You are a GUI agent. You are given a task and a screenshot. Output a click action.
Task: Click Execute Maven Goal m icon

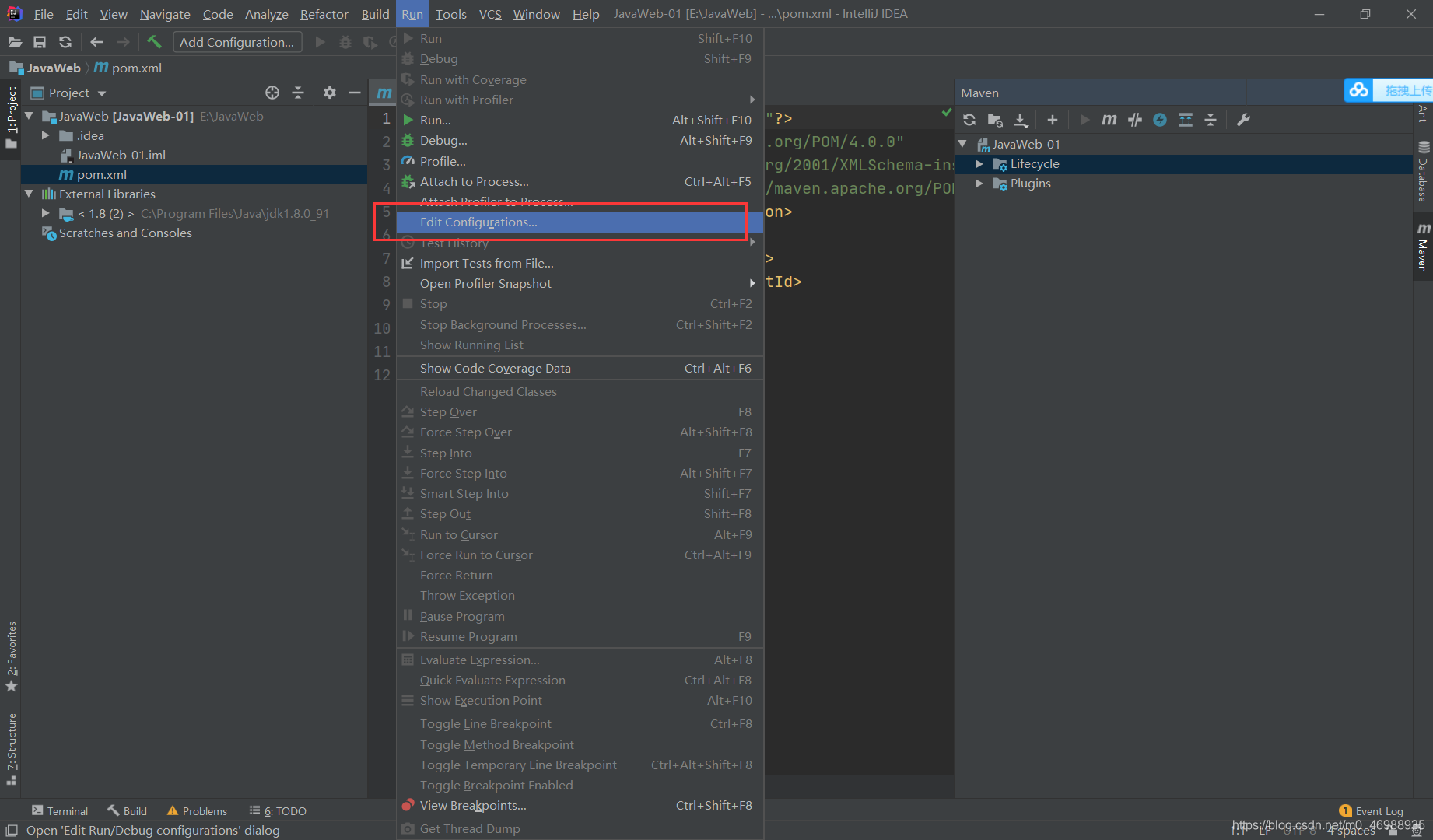click(1109, 120)
